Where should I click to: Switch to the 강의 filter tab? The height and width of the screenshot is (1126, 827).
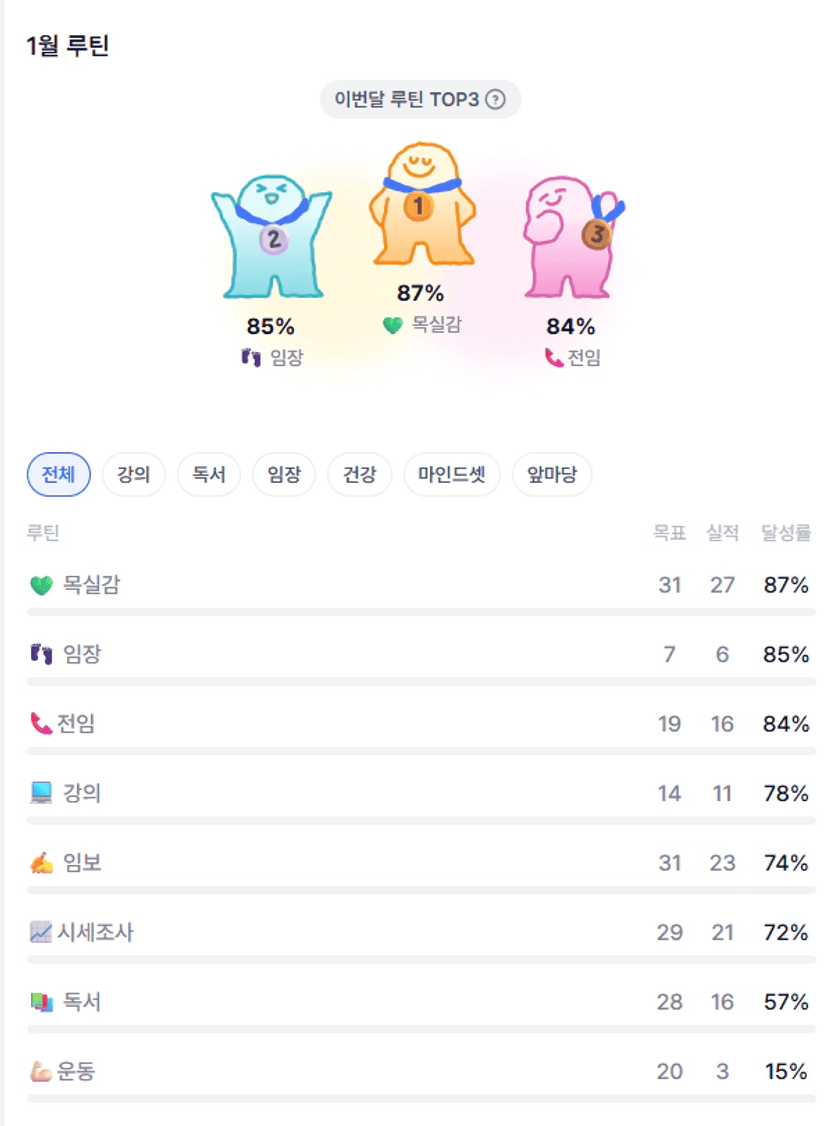click(x=134, y=475)
